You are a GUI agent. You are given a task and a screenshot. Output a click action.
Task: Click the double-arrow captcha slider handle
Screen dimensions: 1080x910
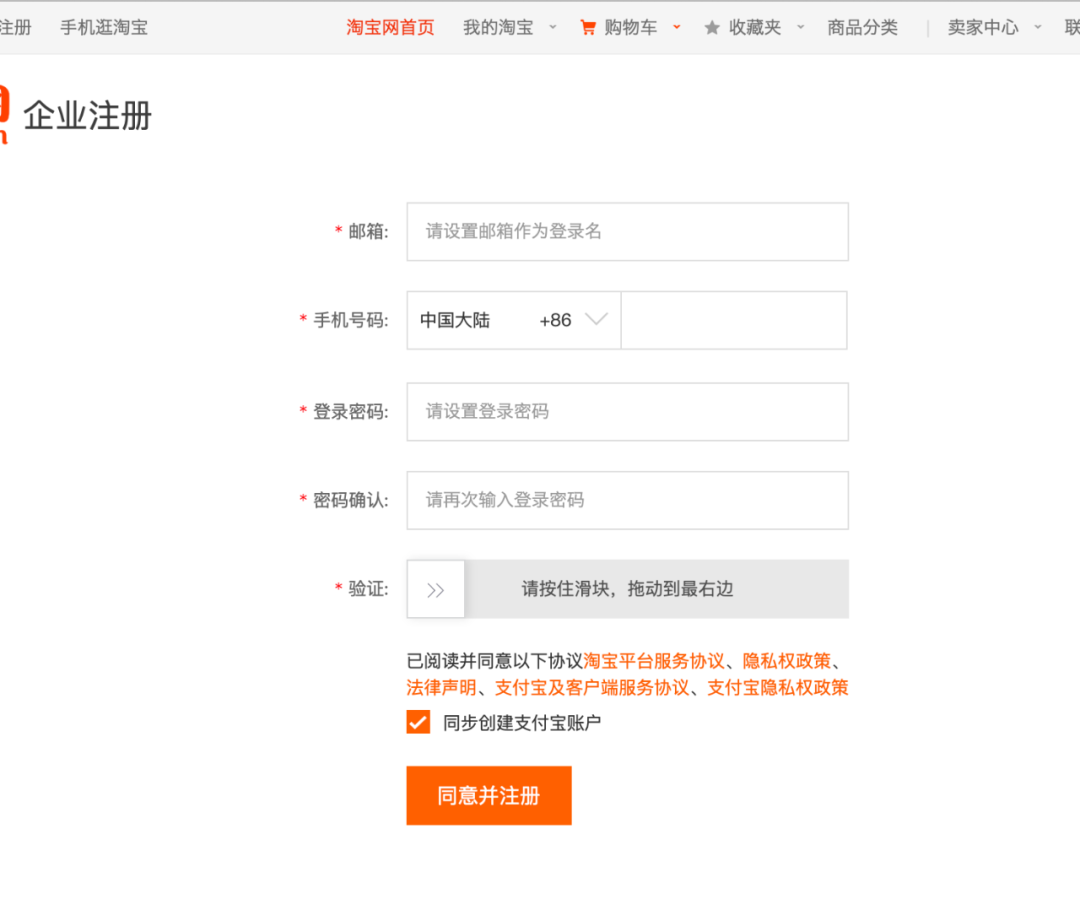point(435,589)
